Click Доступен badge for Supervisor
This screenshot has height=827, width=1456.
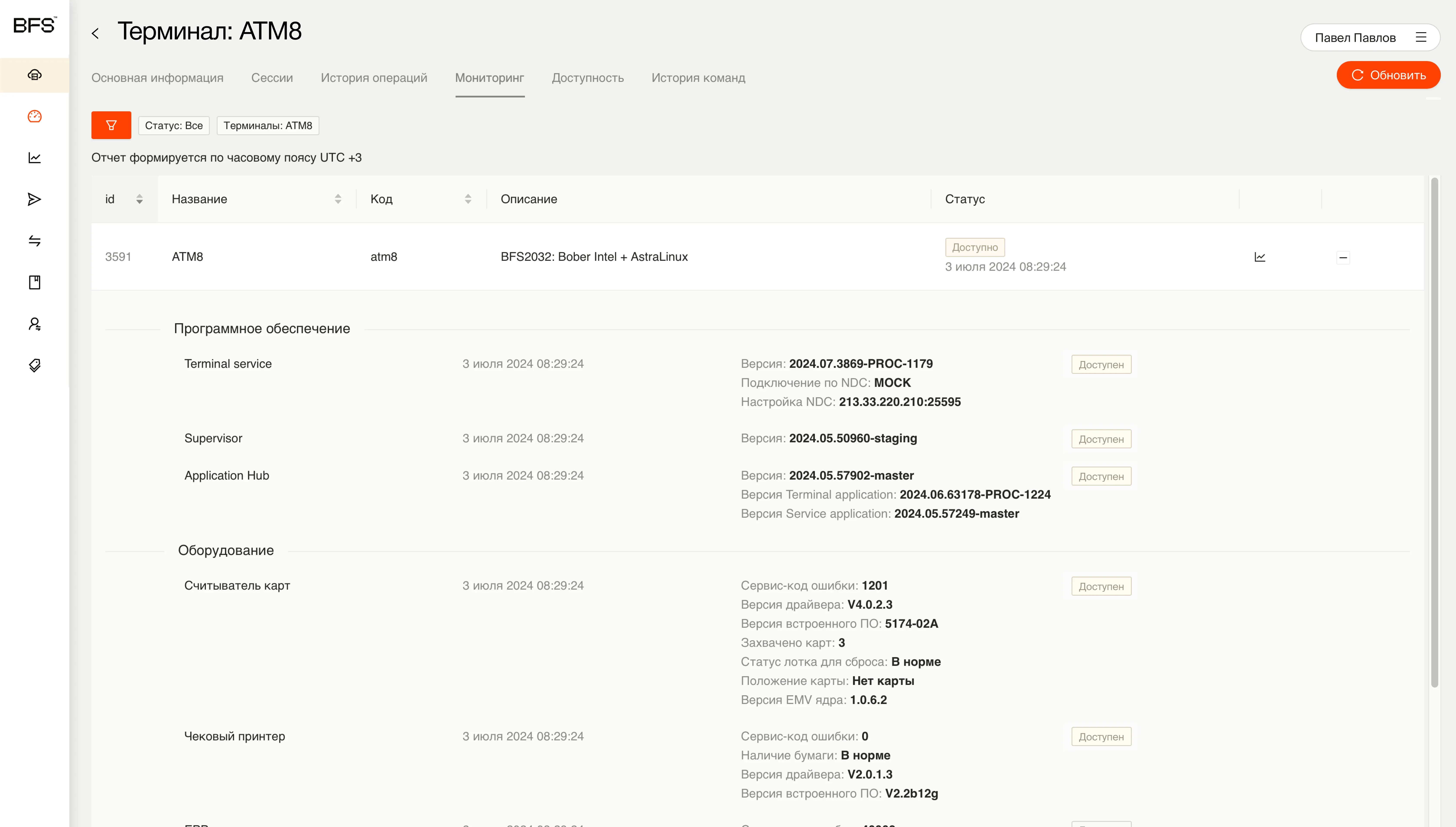pos(1101,439)
